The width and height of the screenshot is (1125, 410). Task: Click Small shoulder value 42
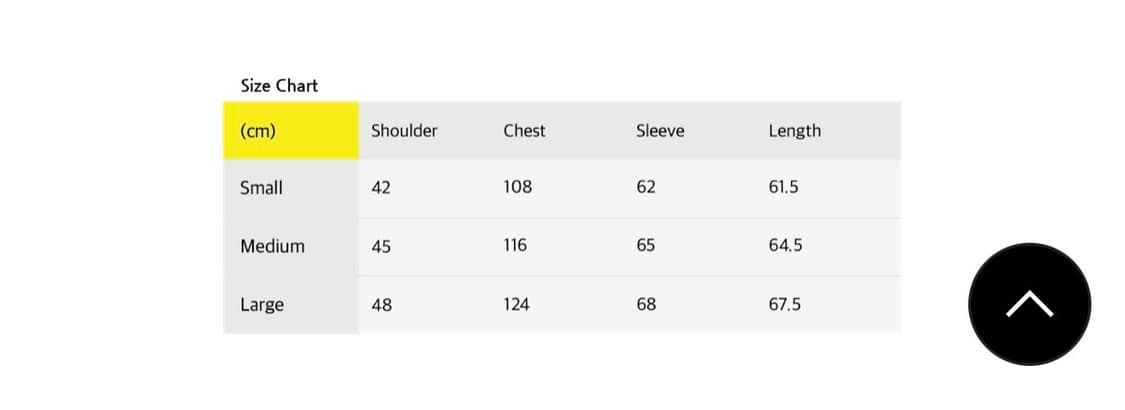click(381, 188)
